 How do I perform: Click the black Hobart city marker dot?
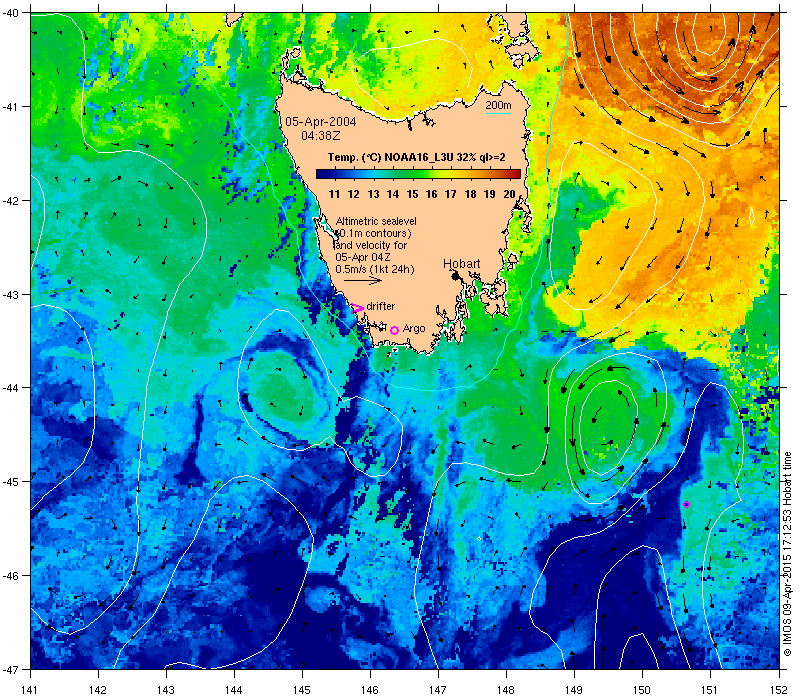(x=455, y=276)
